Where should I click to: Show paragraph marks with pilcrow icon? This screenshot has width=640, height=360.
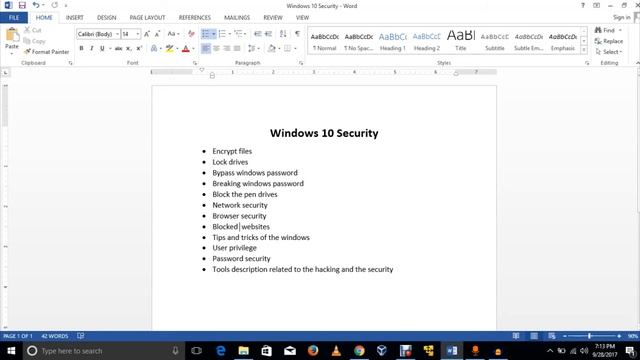[x=297, y=34]
